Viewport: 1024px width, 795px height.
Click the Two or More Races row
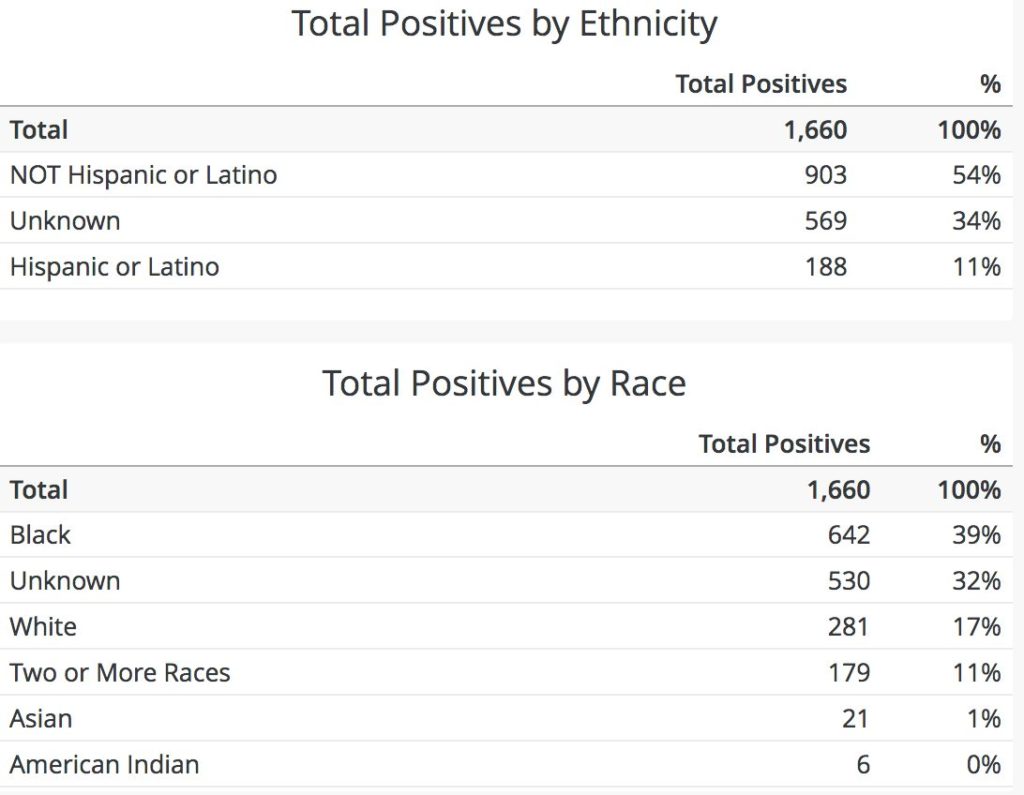pos(120,673)
